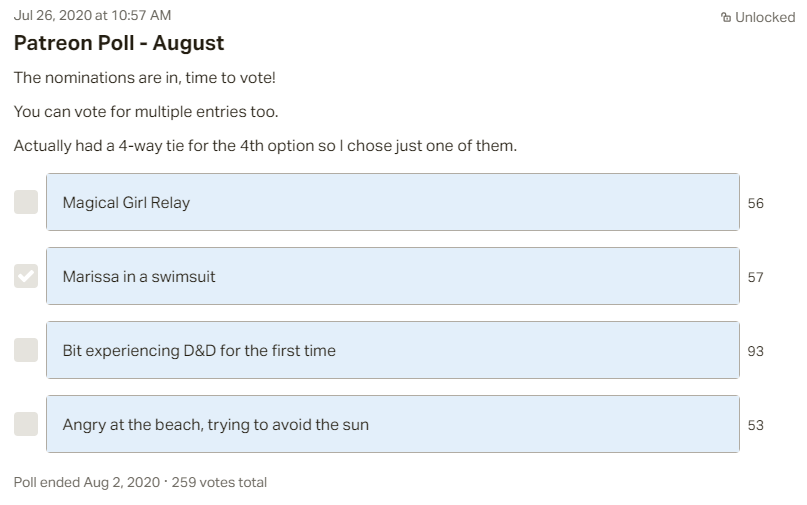Tick the checkbox for Bit experiencing D&D
The height and width of the screenshot is (505, 807).
click(x=26, y=350)
